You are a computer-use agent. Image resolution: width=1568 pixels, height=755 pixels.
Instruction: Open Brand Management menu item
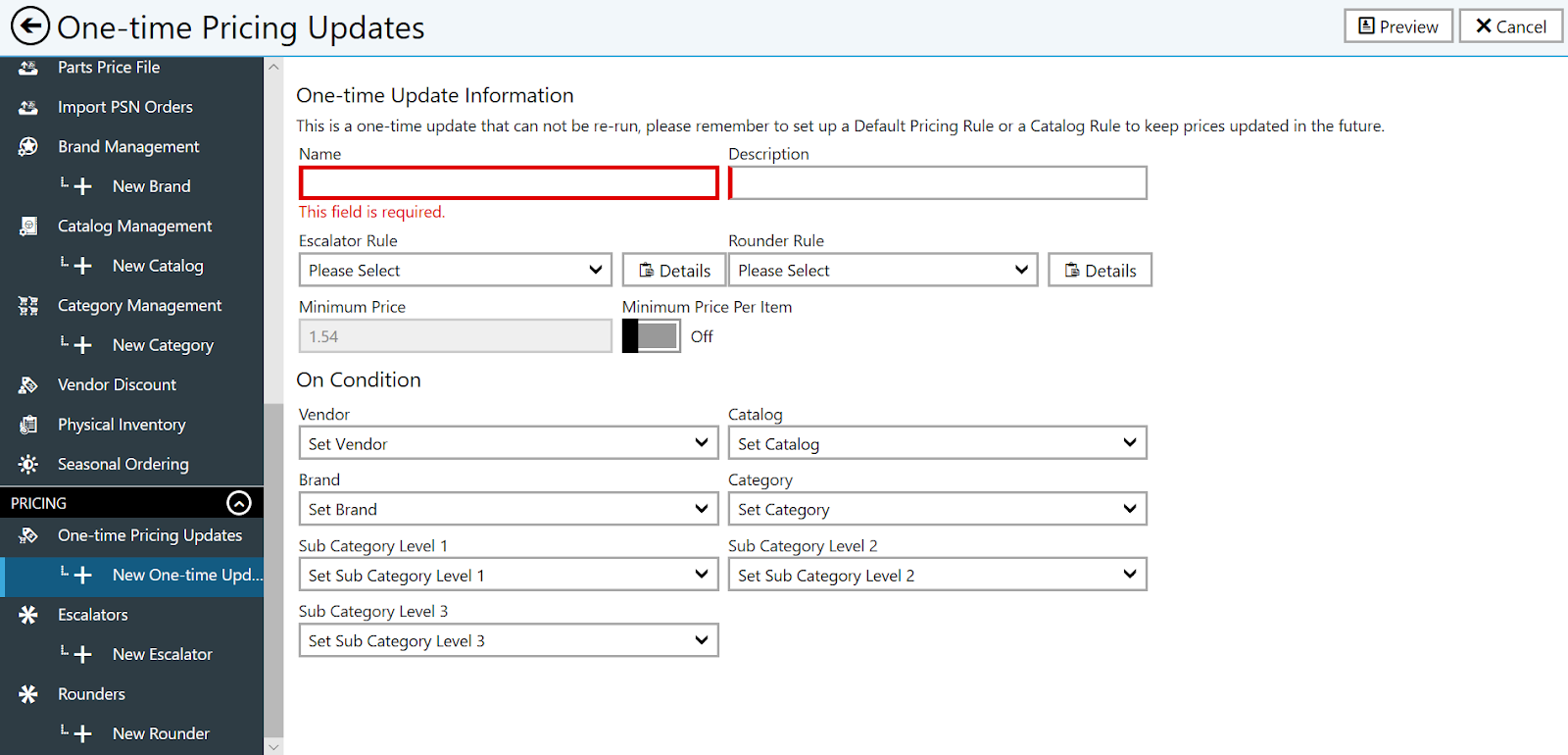pos(128,146)
